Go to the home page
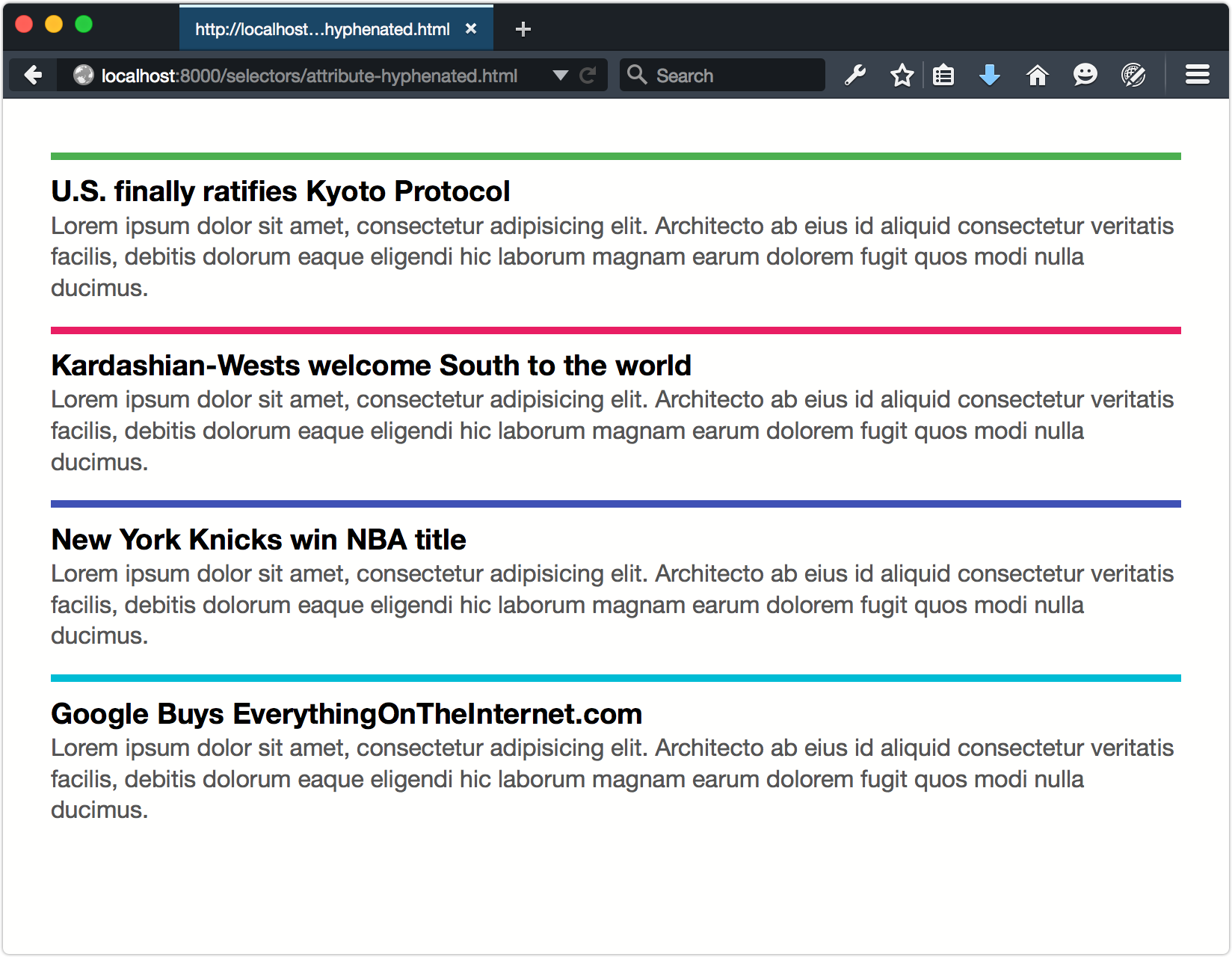The height and width of the screenshot is (957, 1232). [1037, 76]
